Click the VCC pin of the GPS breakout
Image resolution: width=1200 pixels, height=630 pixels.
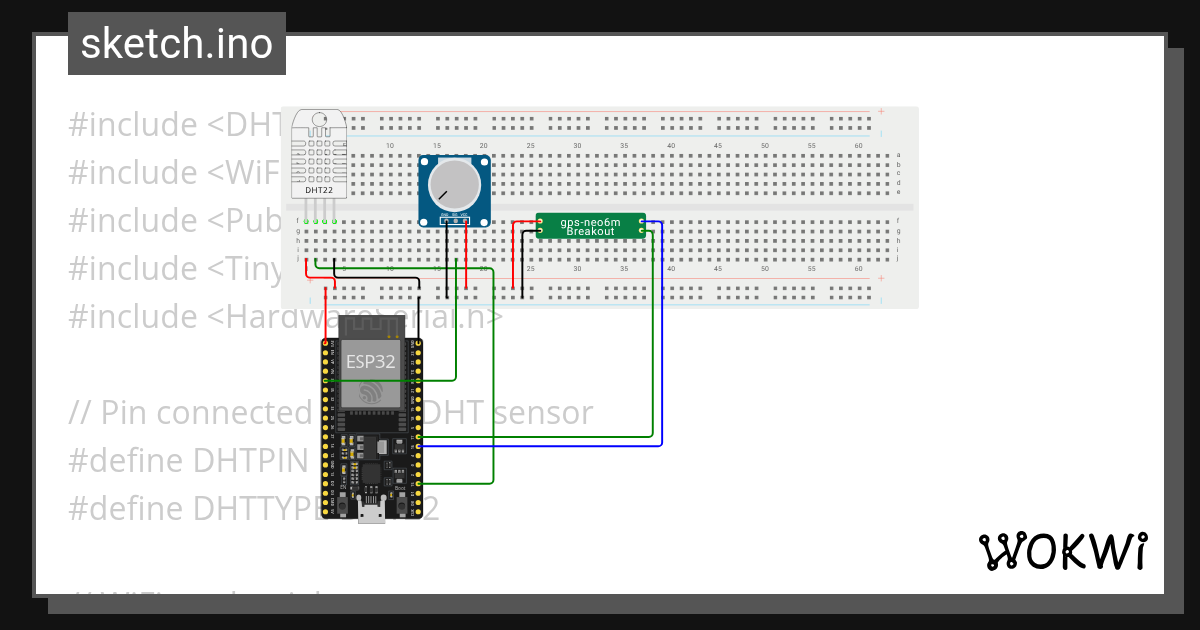coord(541,220)
